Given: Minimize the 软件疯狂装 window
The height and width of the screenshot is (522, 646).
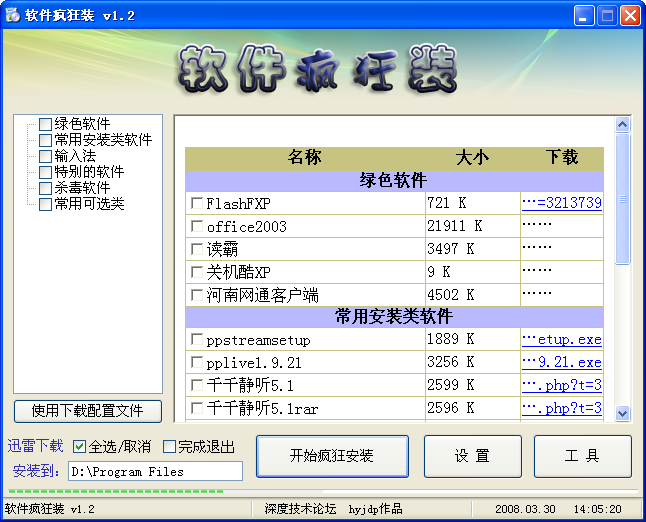Looking at the screenshot, I should pos(584,16).
